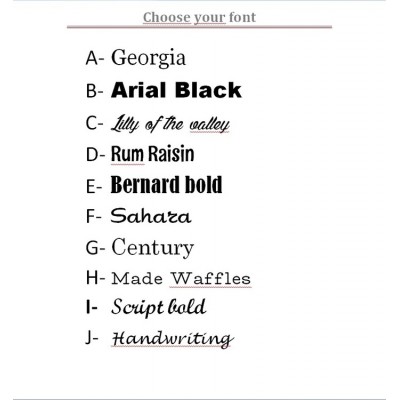Select the Century font option
The width and height of the screenshot is (400, 400).
(x=152, y=248)
